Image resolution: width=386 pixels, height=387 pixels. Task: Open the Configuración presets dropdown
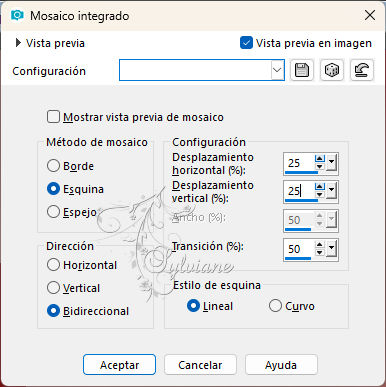[277, 70]
